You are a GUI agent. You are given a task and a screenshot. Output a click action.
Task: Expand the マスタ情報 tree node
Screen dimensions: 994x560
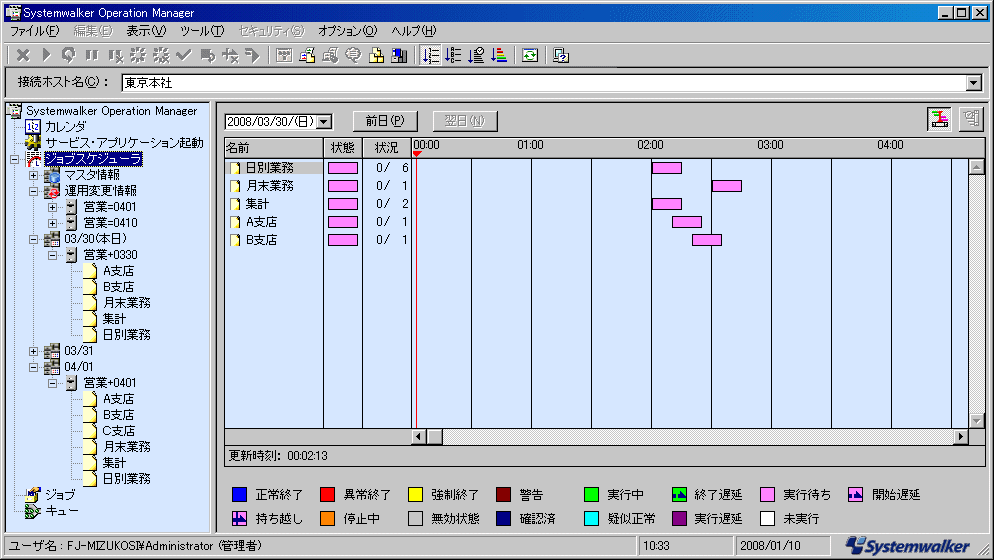pos(34,175)
